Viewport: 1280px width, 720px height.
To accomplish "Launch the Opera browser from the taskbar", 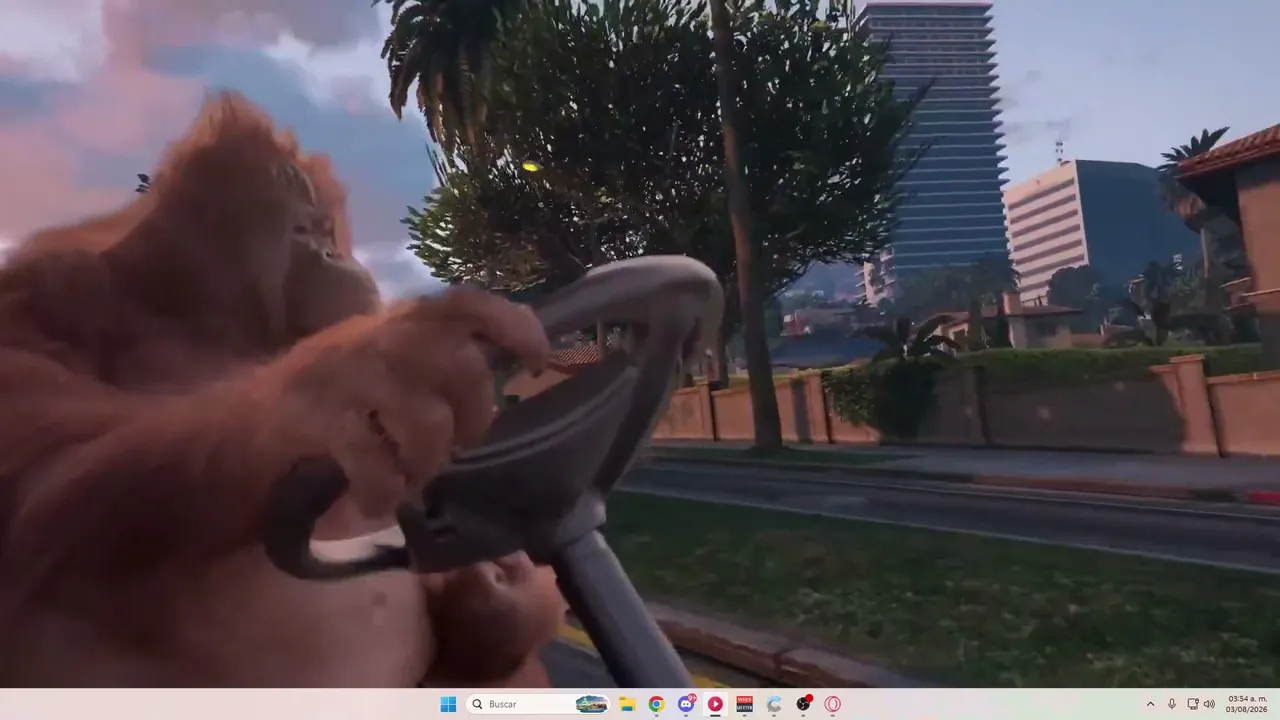I will click(x=832, y=704).
